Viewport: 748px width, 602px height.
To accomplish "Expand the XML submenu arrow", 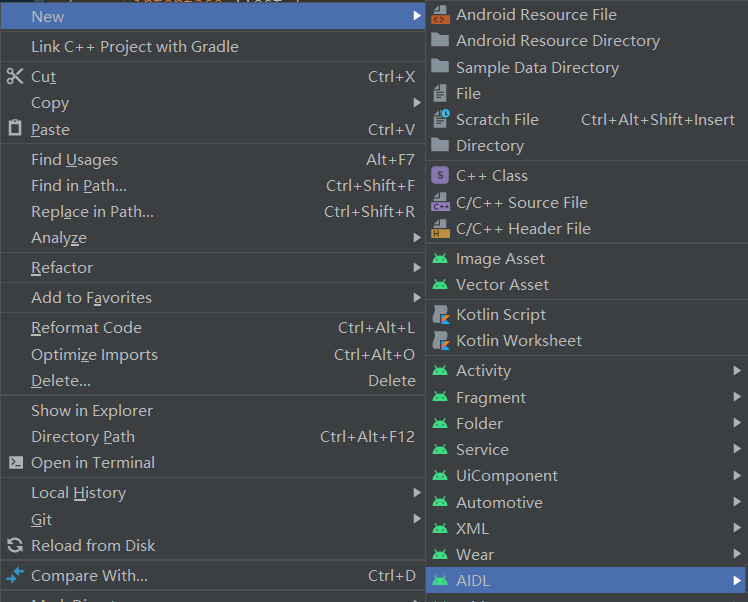I will [737, 528].
